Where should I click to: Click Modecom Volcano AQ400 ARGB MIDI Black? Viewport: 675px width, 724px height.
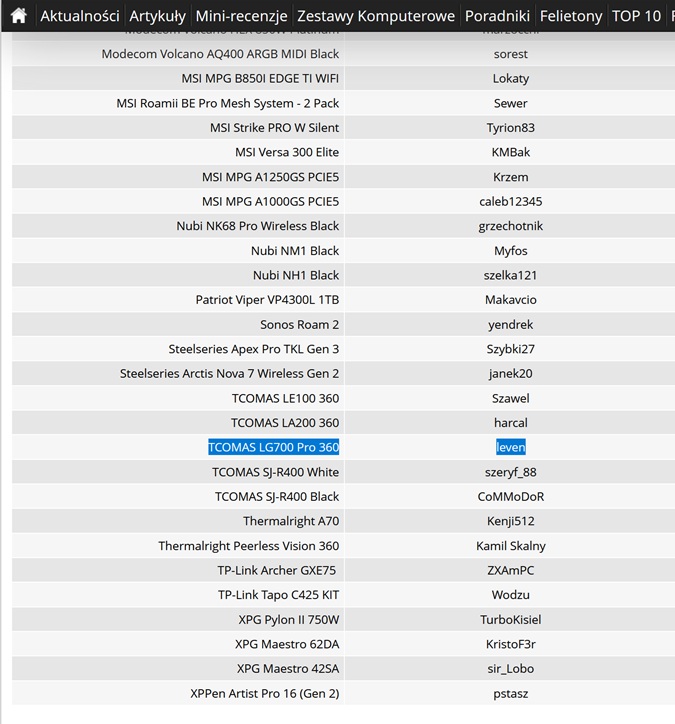pyautogui.click(x=220, y=54)
